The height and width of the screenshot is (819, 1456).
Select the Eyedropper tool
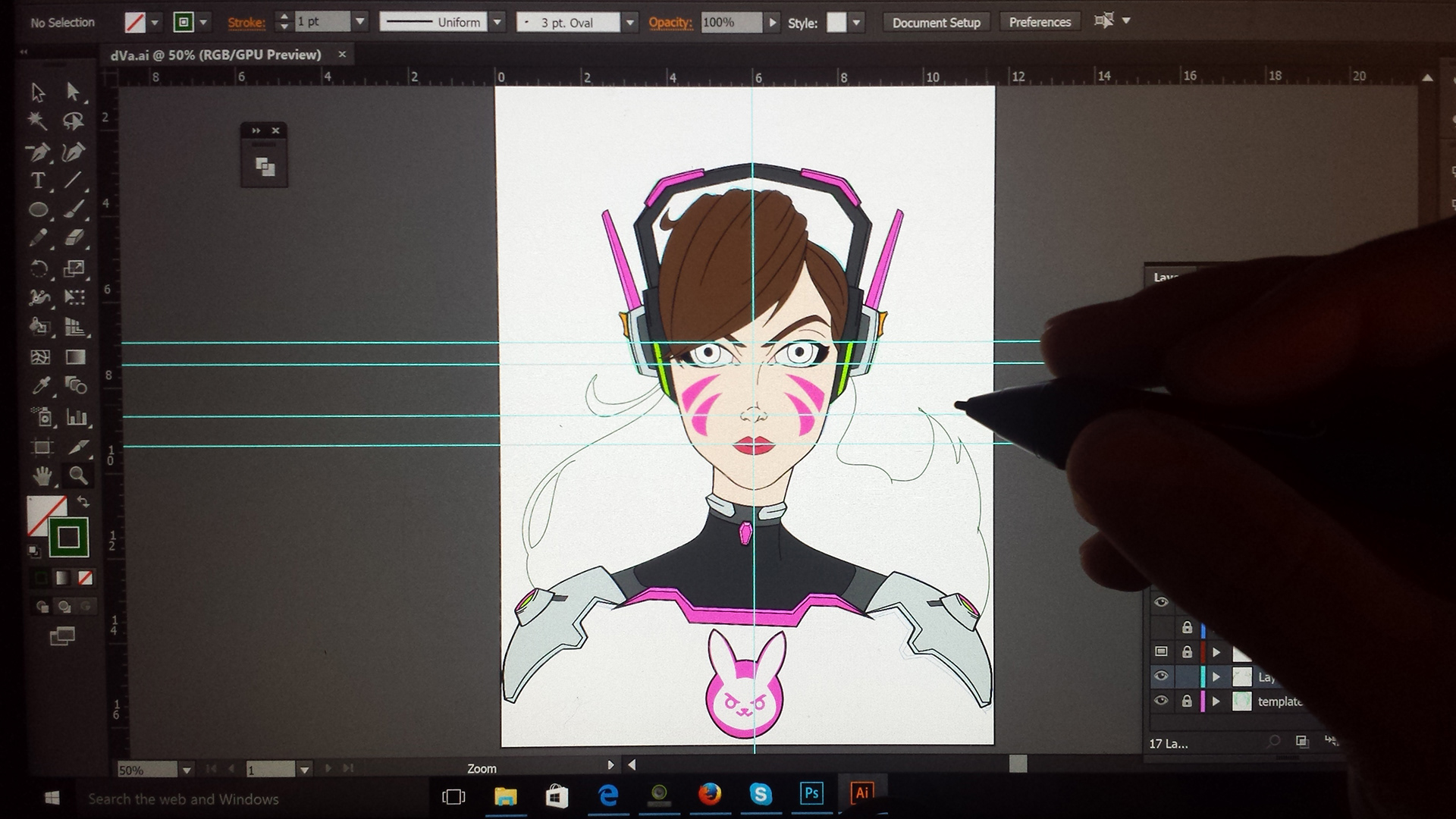40,386
